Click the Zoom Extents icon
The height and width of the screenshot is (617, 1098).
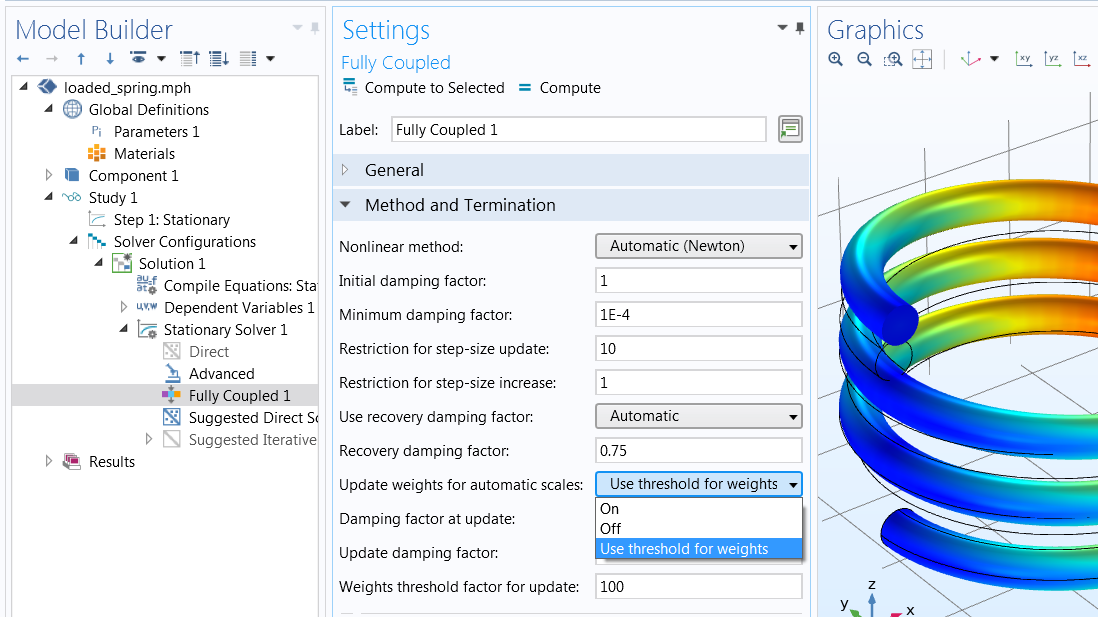922,60
